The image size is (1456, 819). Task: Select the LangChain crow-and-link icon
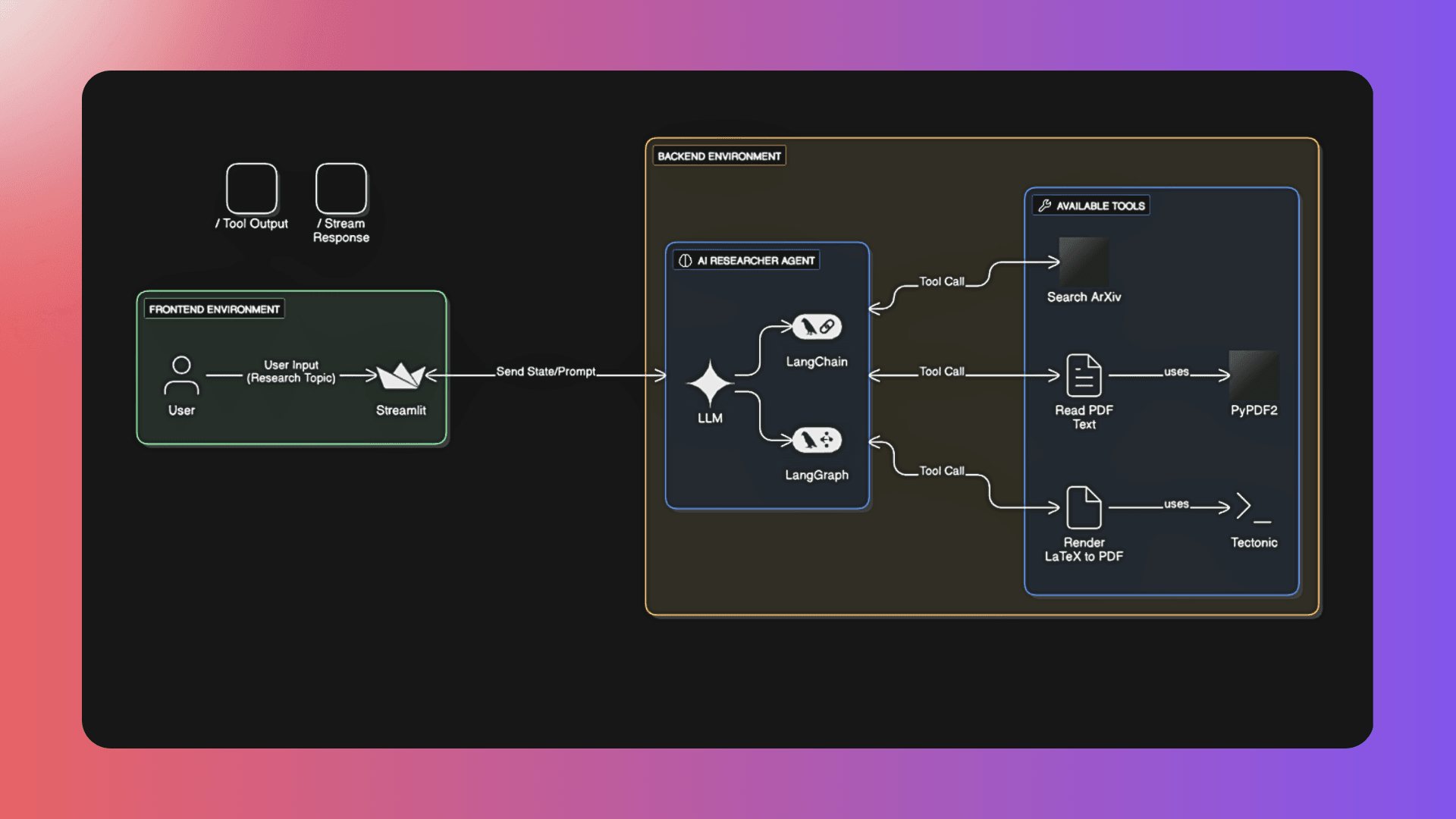tap(817, 325)
